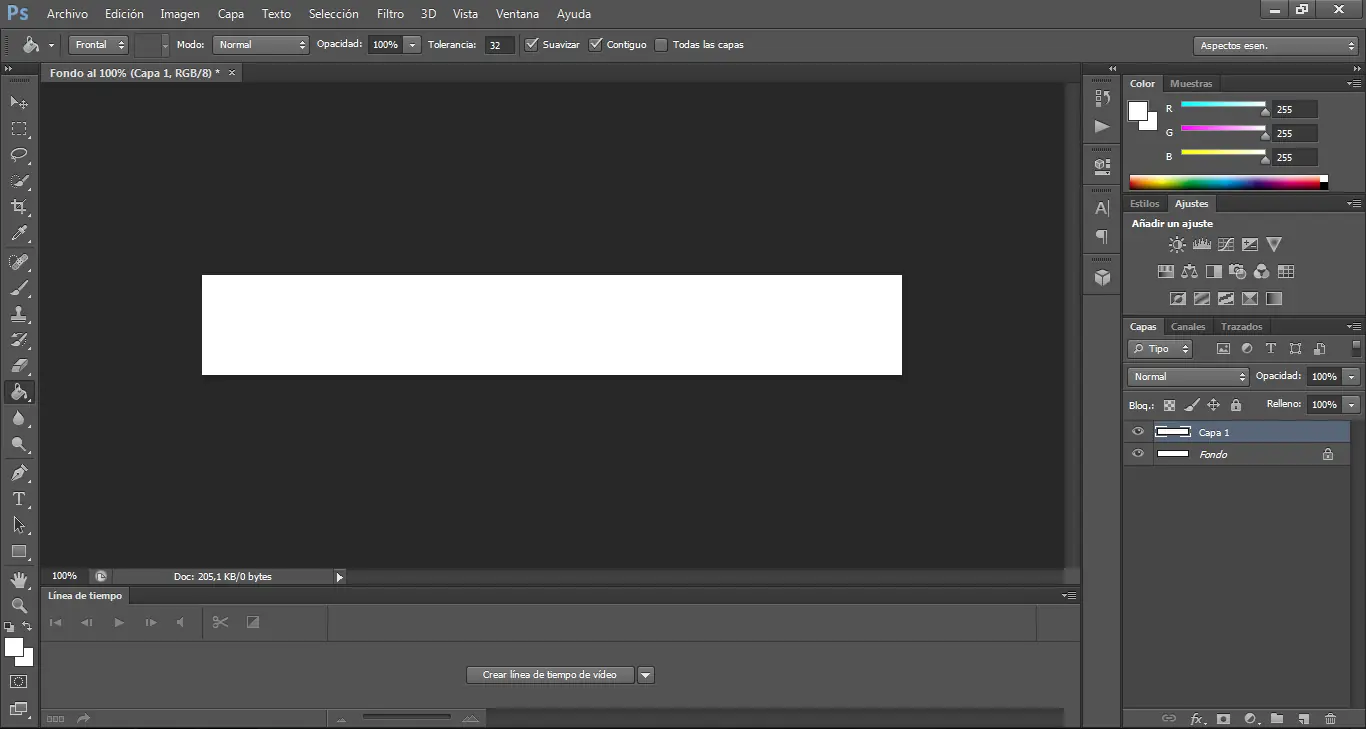Select the Lasso tool
This screenshot has height=729, width=1366.
(19, 155)
